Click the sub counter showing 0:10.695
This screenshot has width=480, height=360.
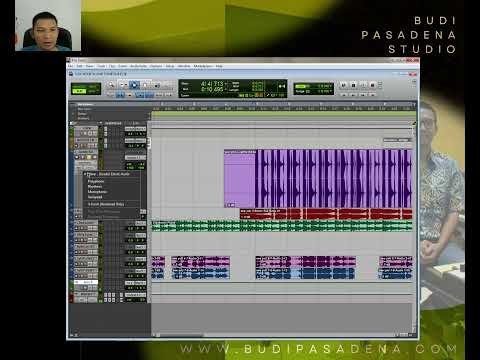point(212,90)
